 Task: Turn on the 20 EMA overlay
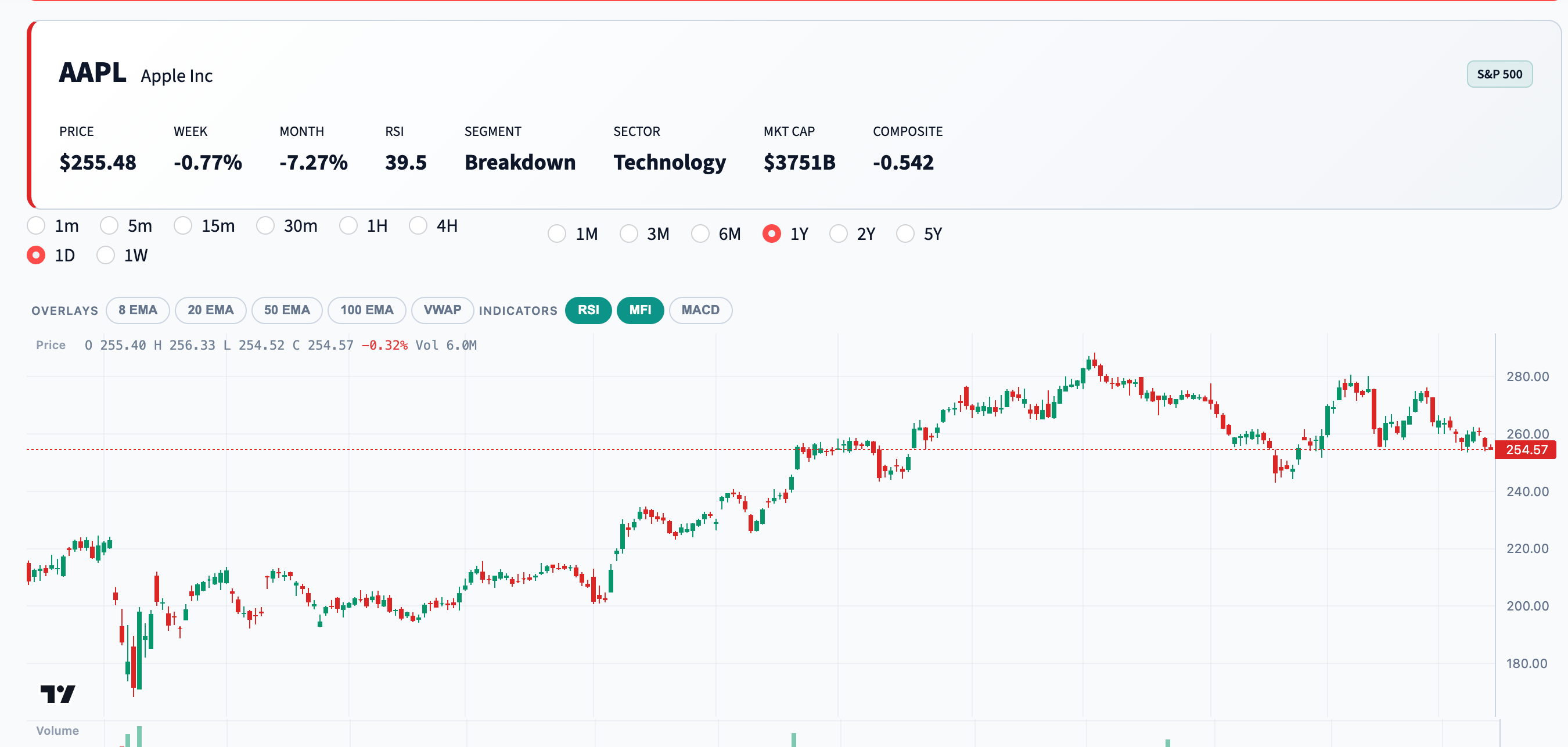(x=210, y=310)
